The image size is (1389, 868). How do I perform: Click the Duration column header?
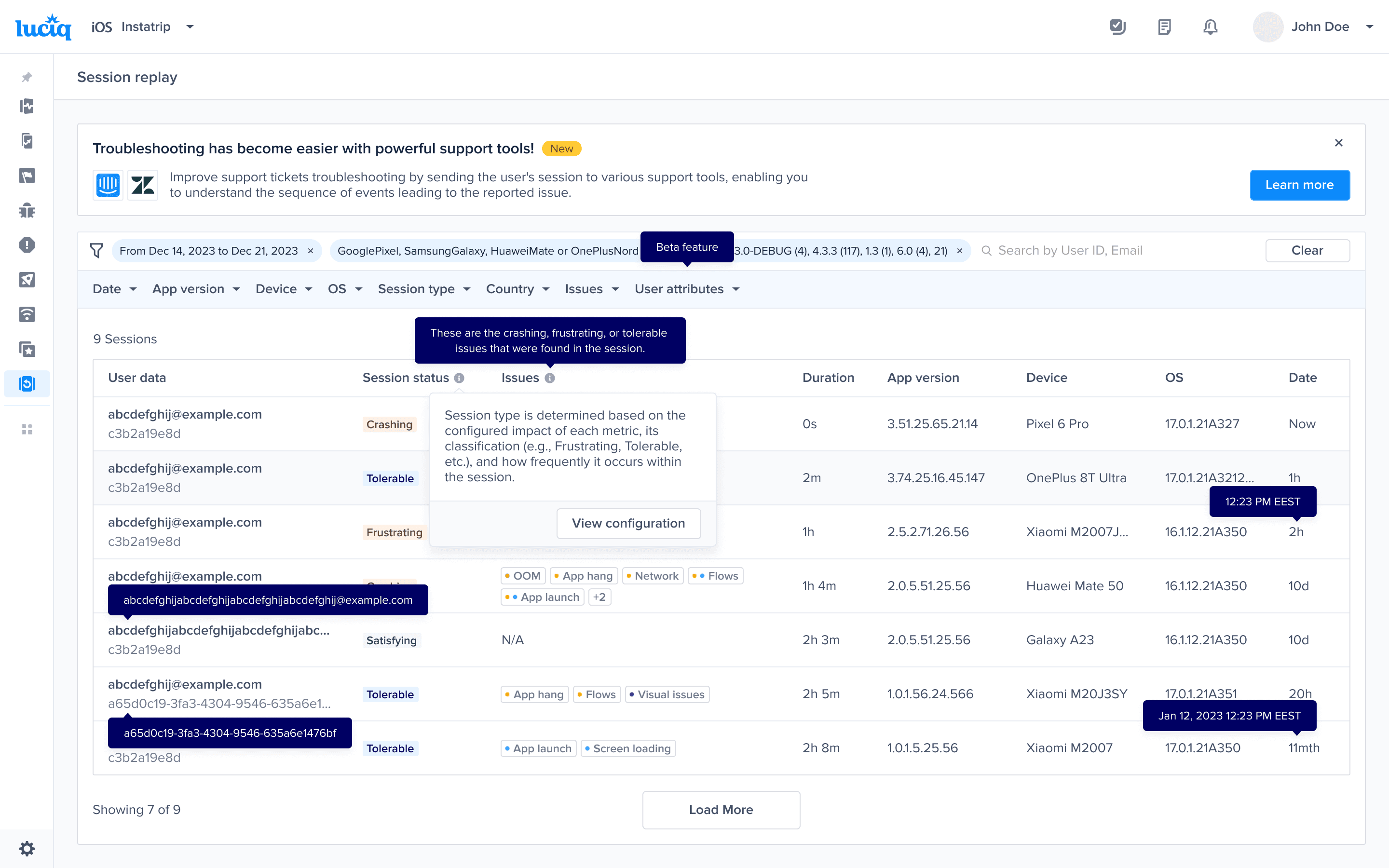pos(828,378)
